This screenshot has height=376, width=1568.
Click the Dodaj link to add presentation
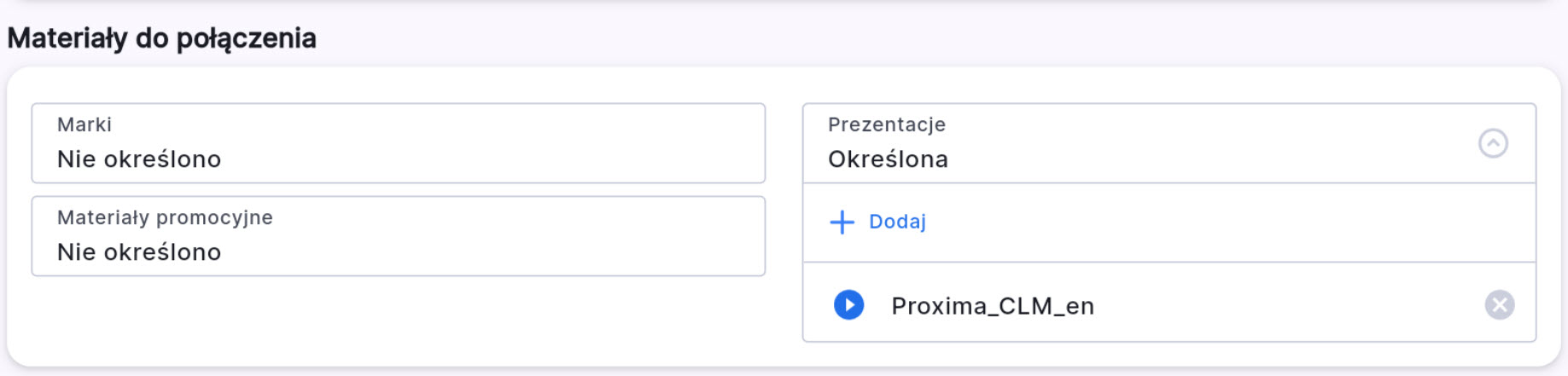[896, 223]
